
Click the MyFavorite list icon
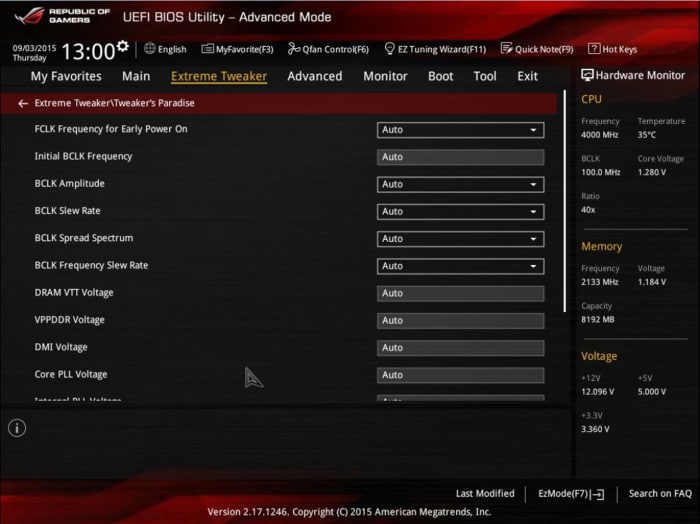(208, 49)
